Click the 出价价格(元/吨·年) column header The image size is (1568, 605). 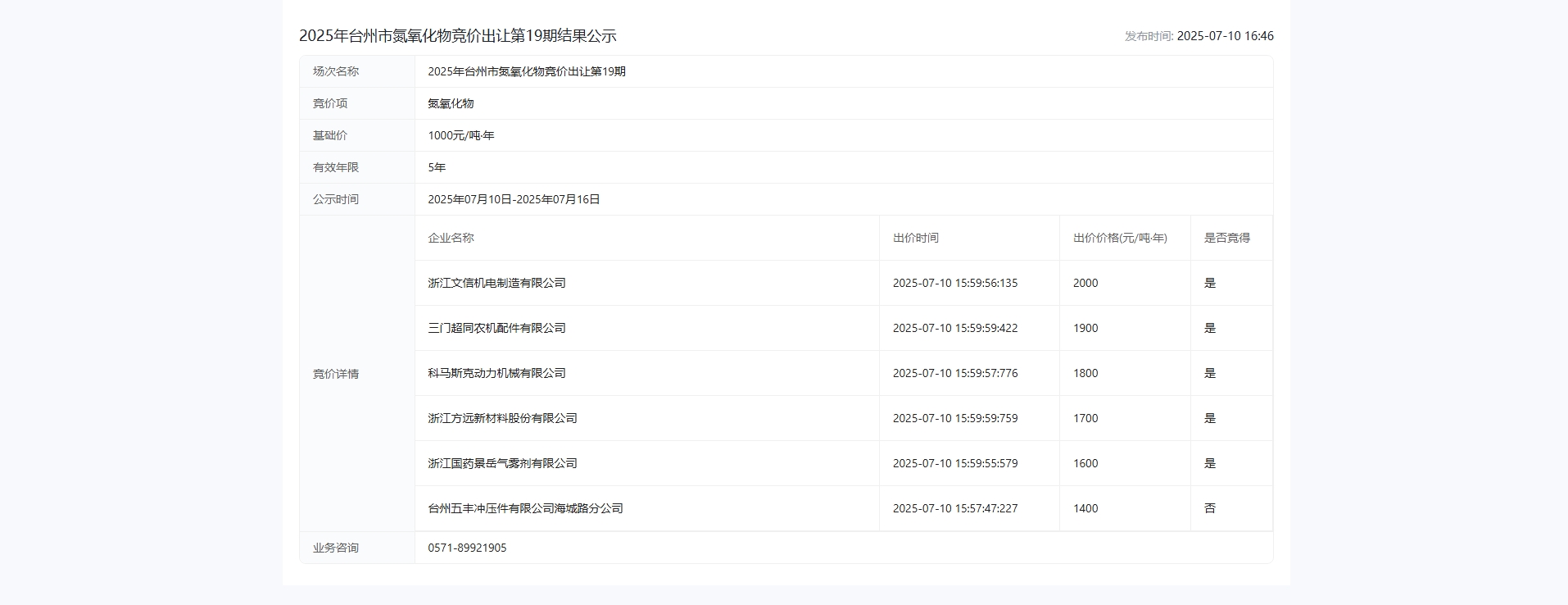tap(1120, 238)
